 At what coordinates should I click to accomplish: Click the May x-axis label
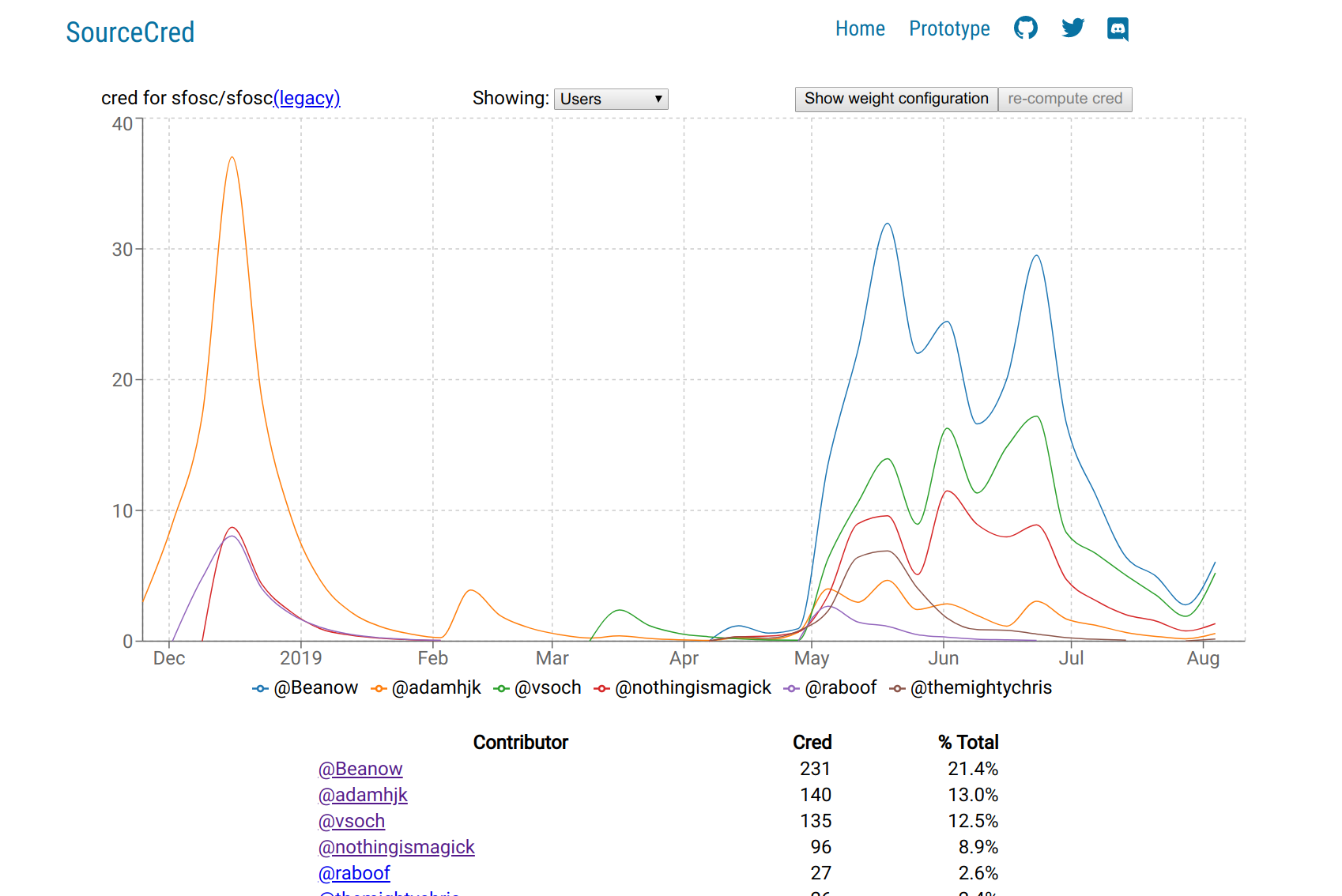[812, 658]
